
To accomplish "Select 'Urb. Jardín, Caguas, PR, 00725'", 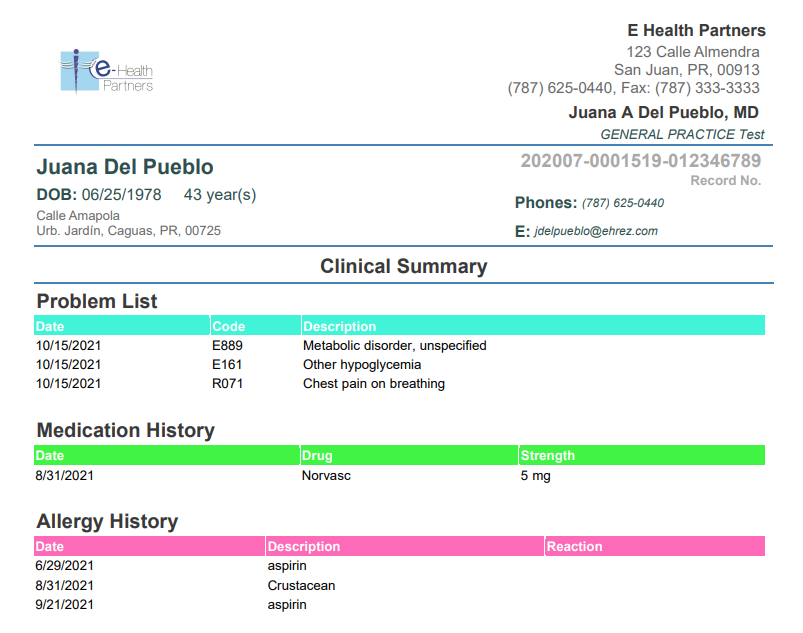I will [129, 231].
